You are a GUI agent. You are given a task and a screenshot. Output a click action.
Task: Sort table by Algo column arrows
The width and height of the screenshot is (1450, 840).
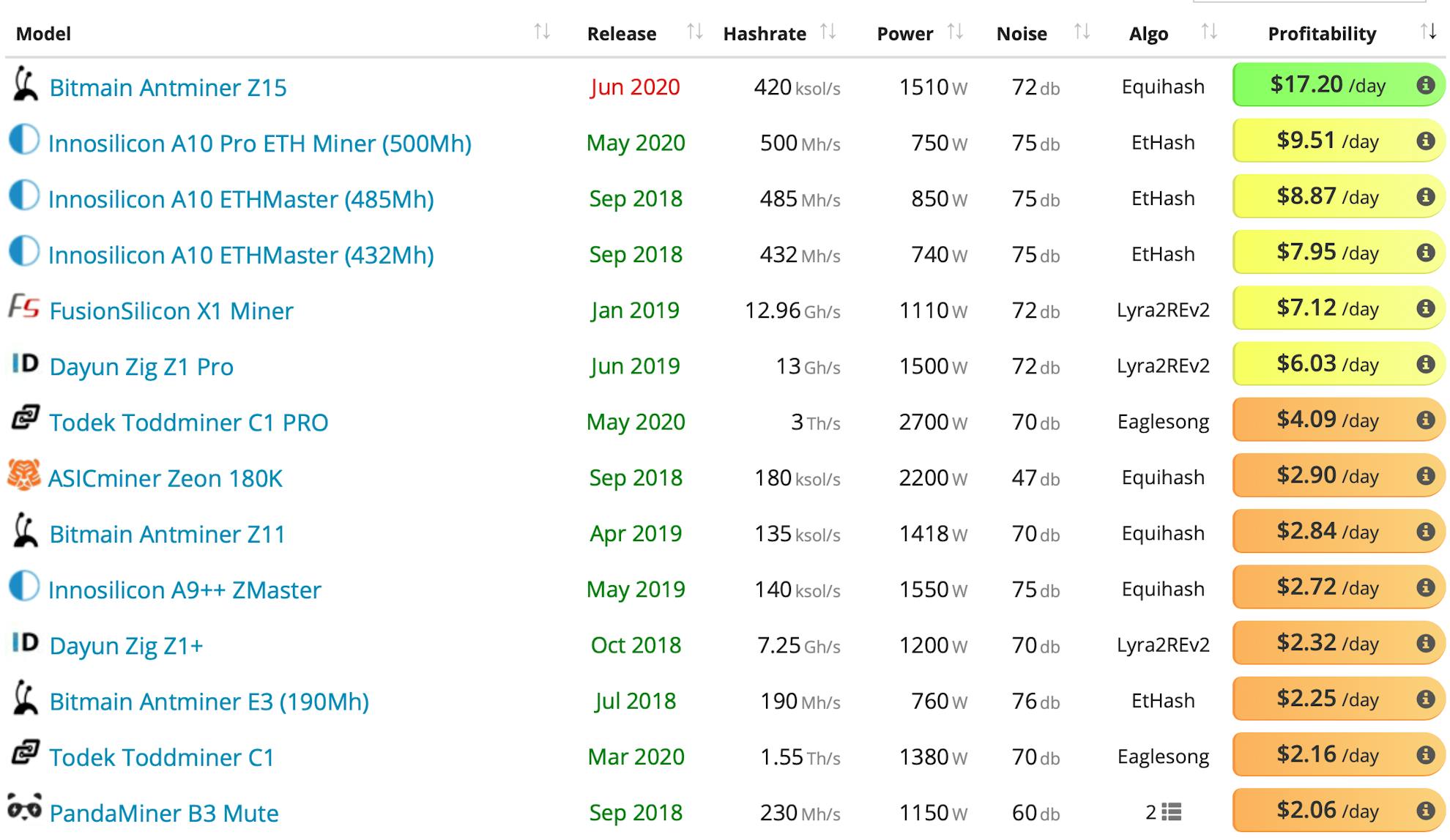click(1210, 31)
